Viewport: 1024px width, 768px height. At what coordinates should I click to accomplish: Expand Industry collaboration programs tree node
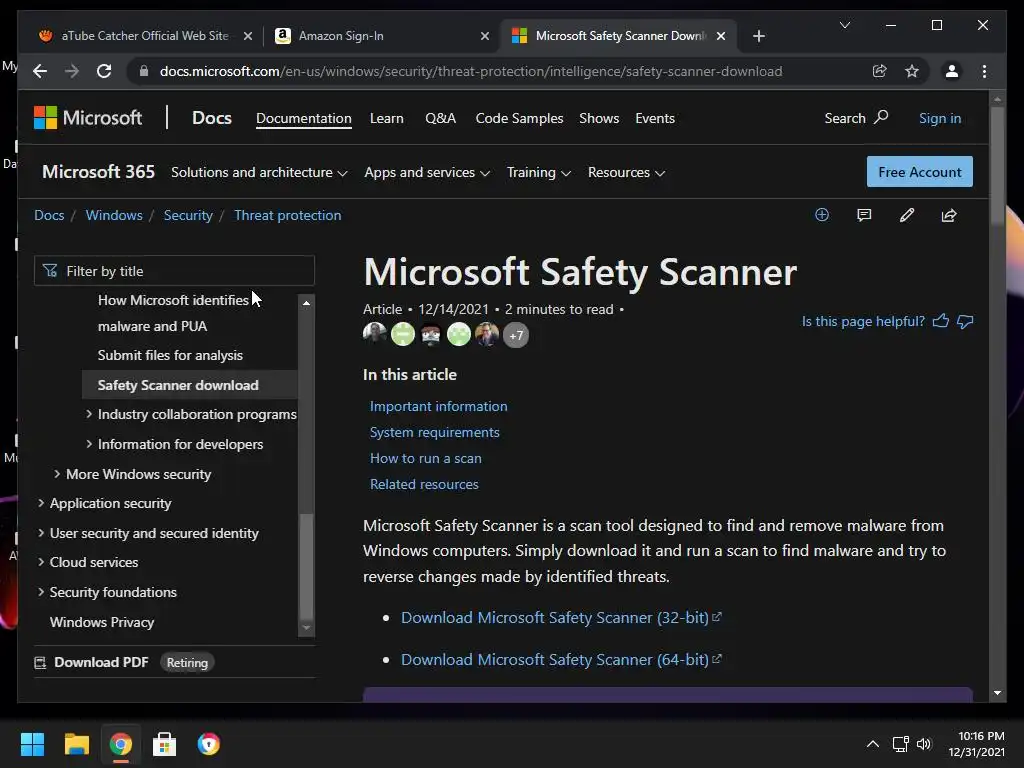coord(89,414)
